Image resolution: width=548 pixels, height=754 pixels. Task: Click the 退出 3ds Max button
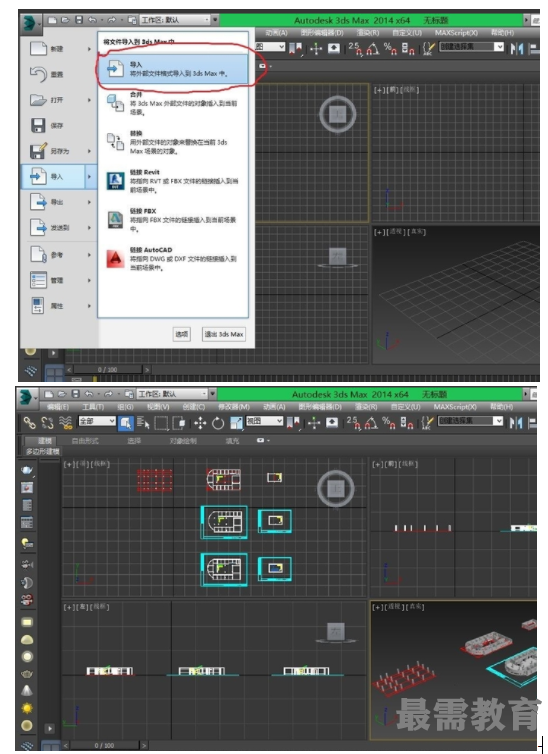224,334
